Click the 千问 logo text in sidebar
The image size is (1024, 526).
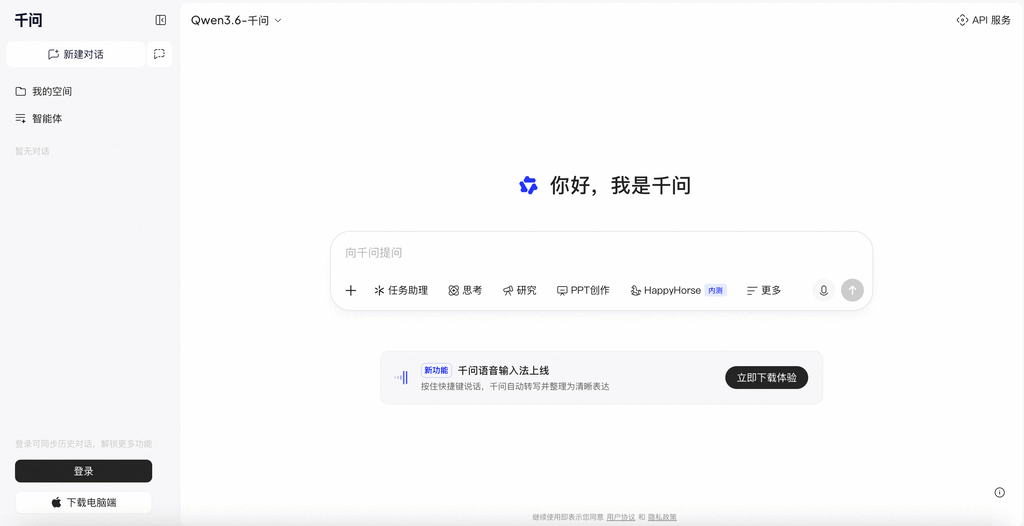pyautogui.click(x=29, y=20)
